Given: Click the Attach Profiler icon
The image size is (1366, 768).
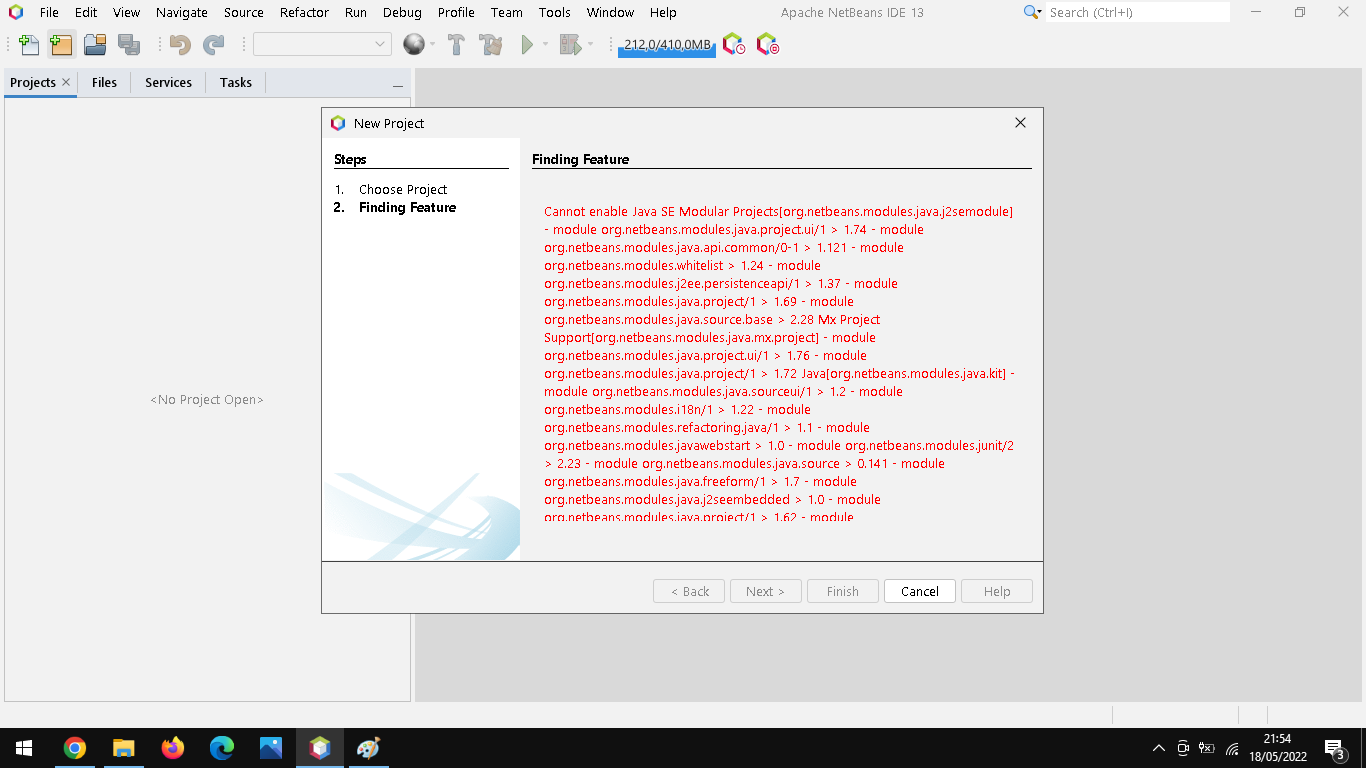Looking at the screenshot, I should [767, 44].
